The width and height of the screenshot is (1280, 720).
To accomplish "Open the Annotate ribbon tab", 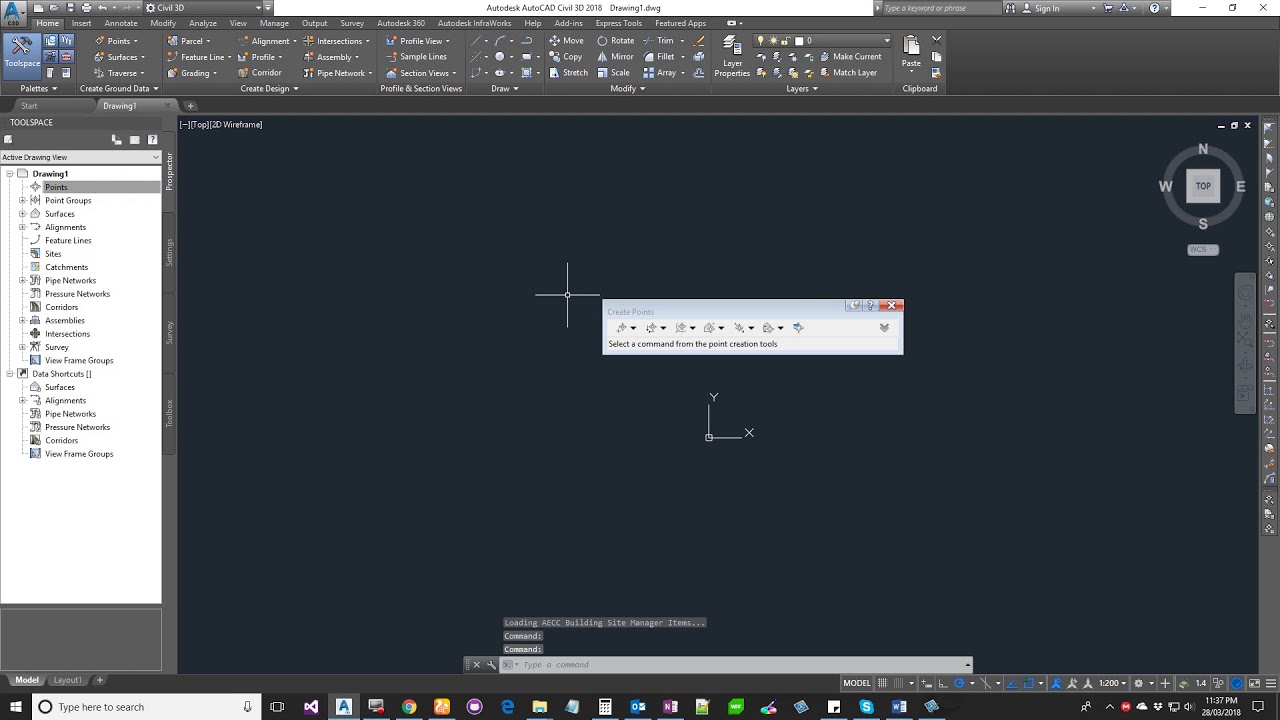I will tap(121, 23).
